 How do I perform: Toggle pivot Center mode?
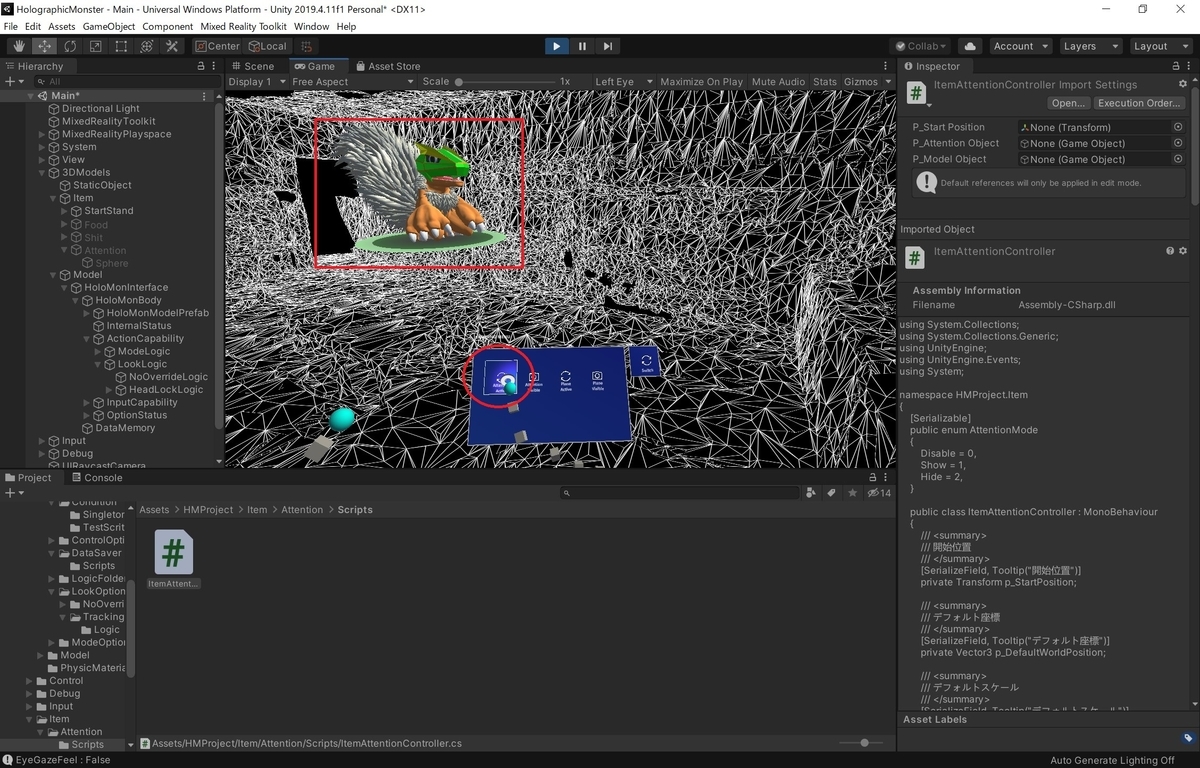pyautogui.click(x=217, y=46)
